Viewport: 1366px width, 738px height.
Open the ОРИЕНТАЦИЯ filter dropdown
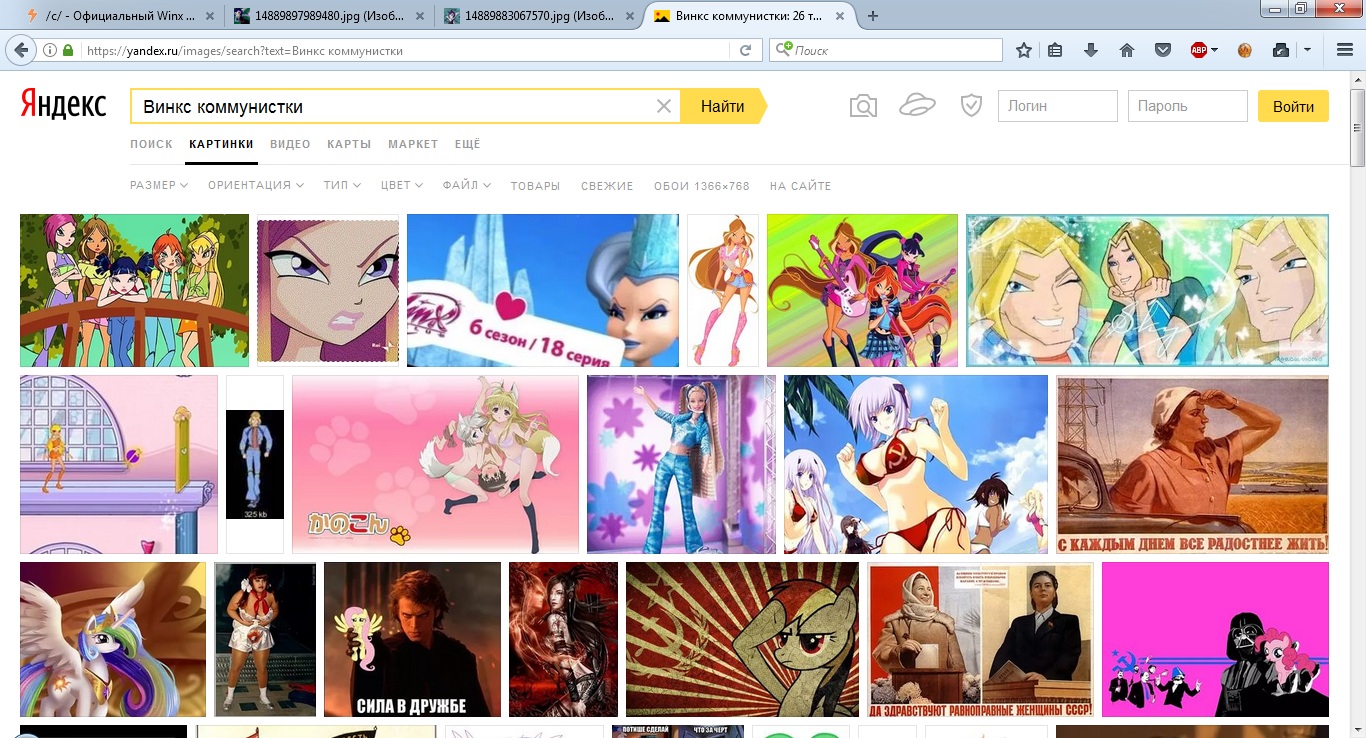[256, 186]
